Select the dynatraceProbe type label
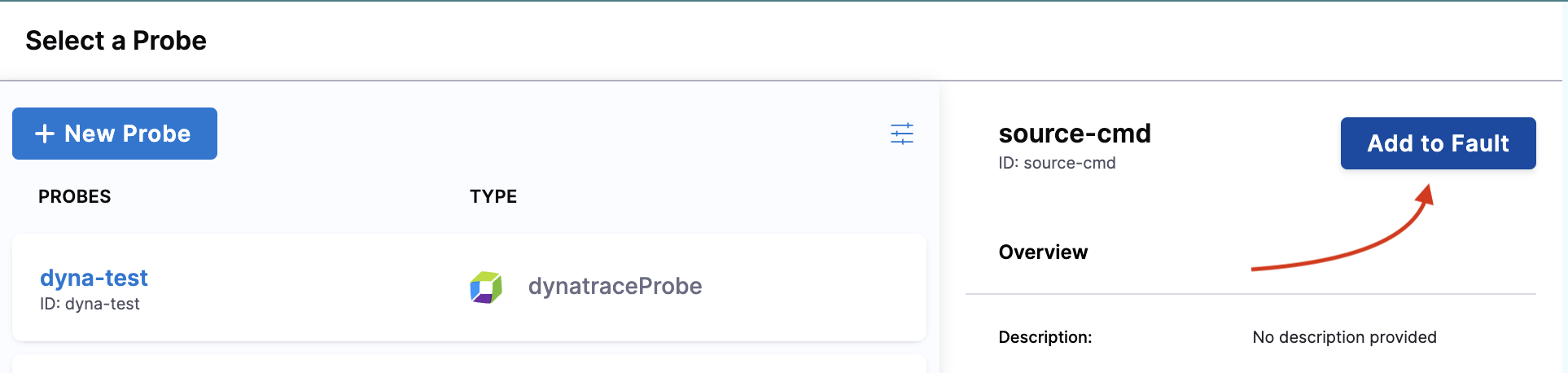 (615, 286)
